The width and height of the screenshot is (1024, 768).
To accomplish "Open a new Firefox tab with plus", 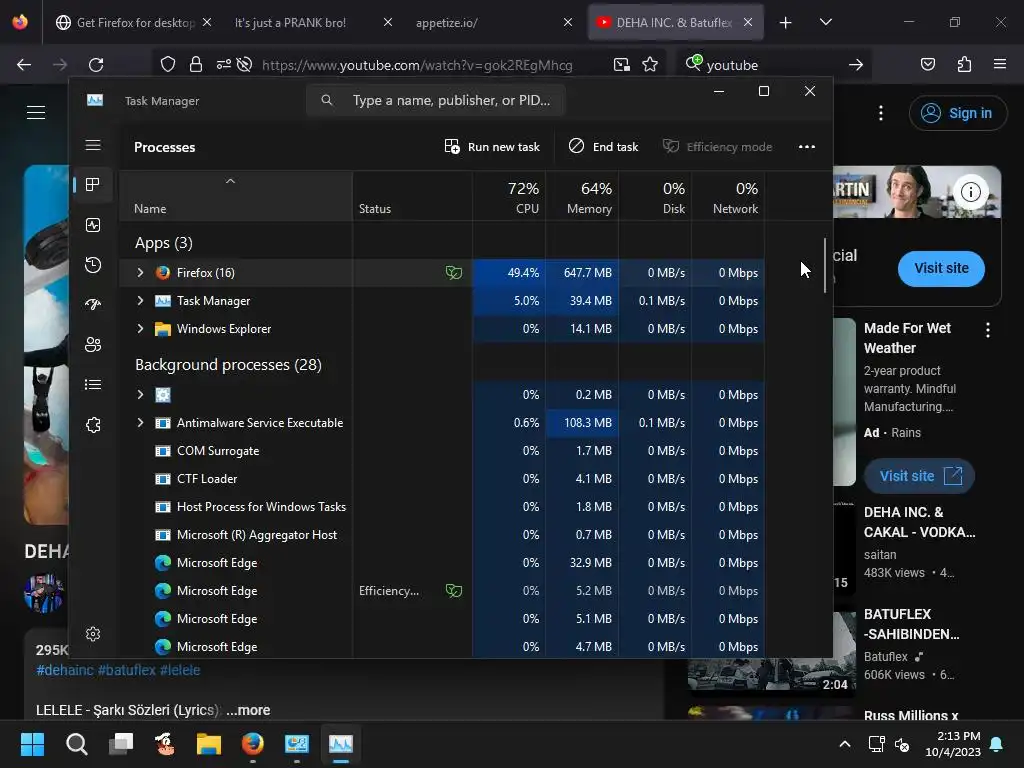I will (x=786, y=23).
